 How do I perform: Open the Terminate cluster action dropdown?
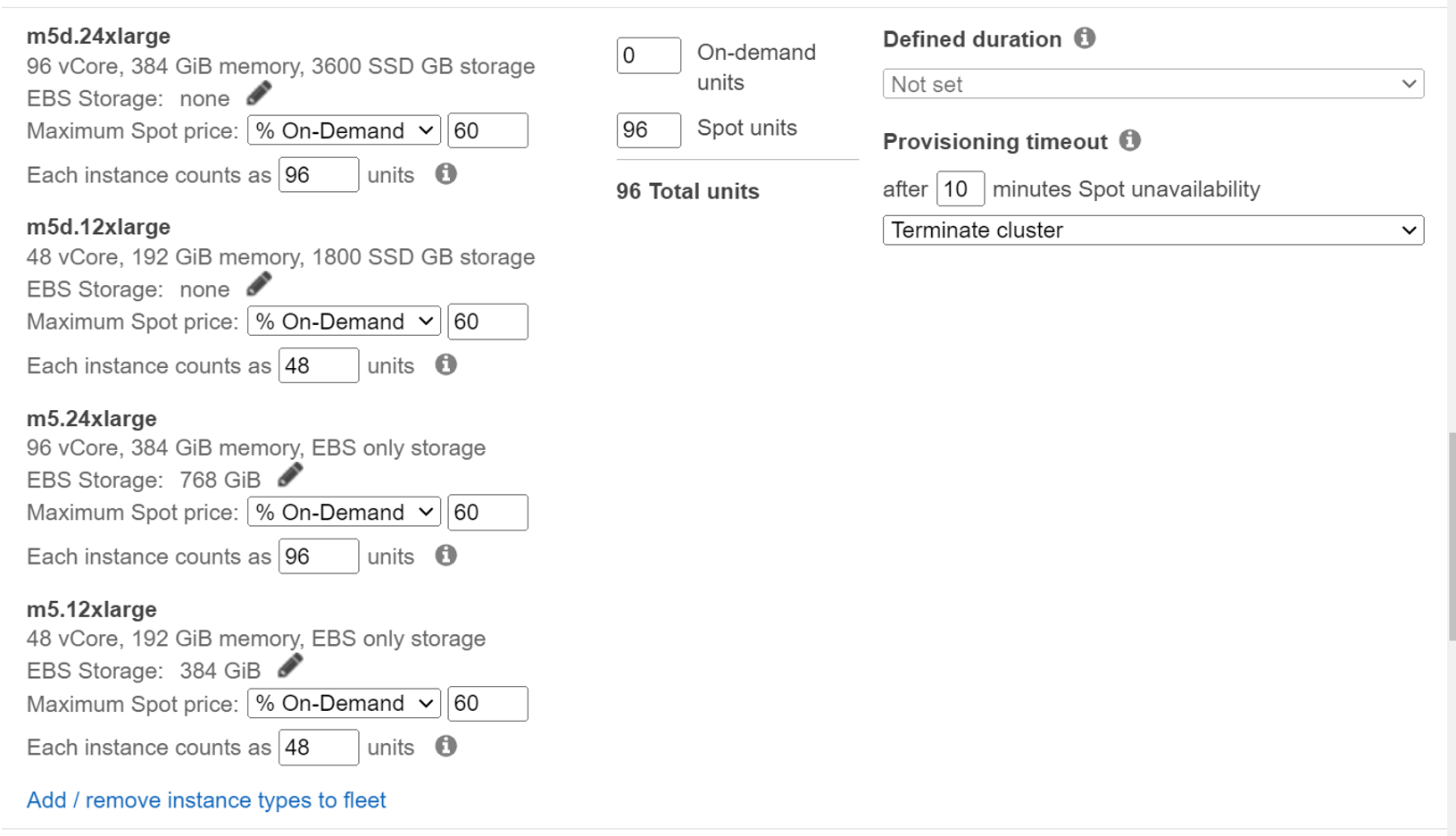point(1152,230)
